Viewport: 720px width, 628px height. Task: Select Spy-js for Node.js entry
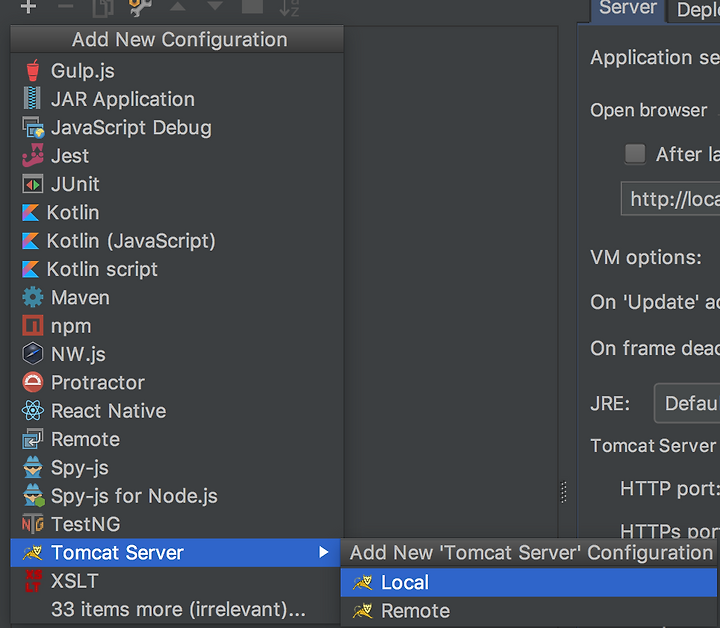click(177, 496)
